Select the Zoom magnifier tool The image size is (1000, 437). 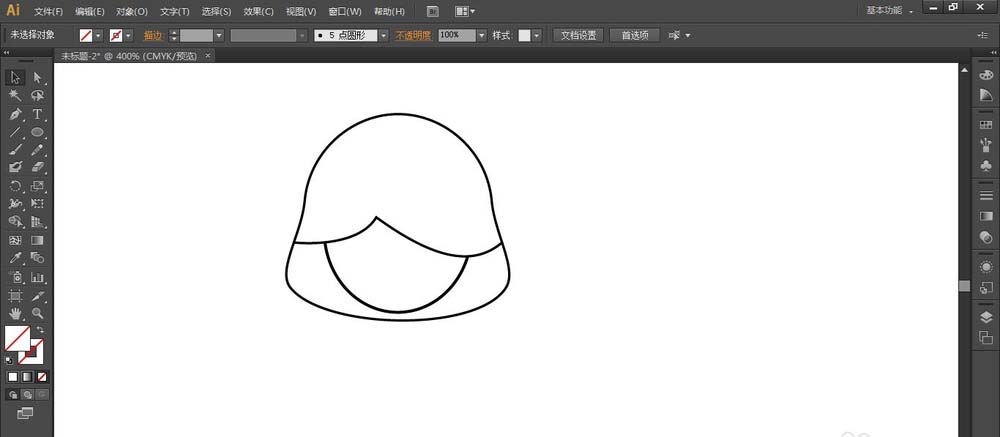[x=37, y=314]
